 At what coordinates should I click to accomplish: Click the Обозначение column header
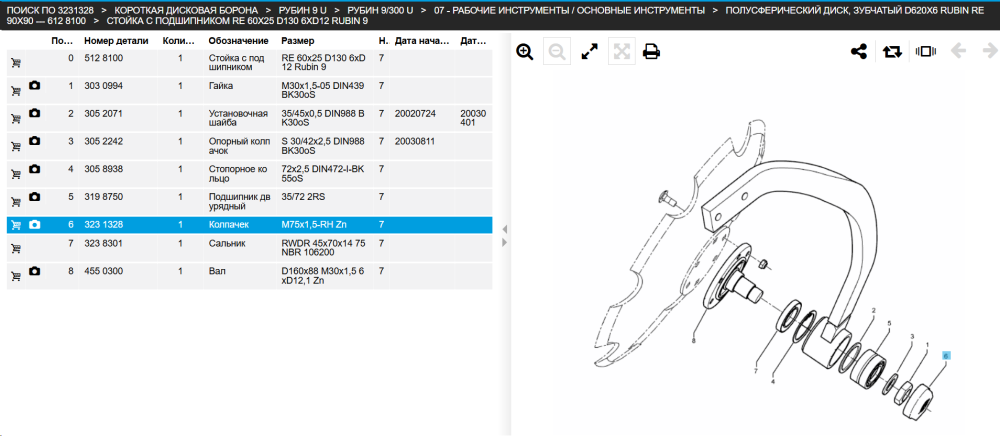238,41
